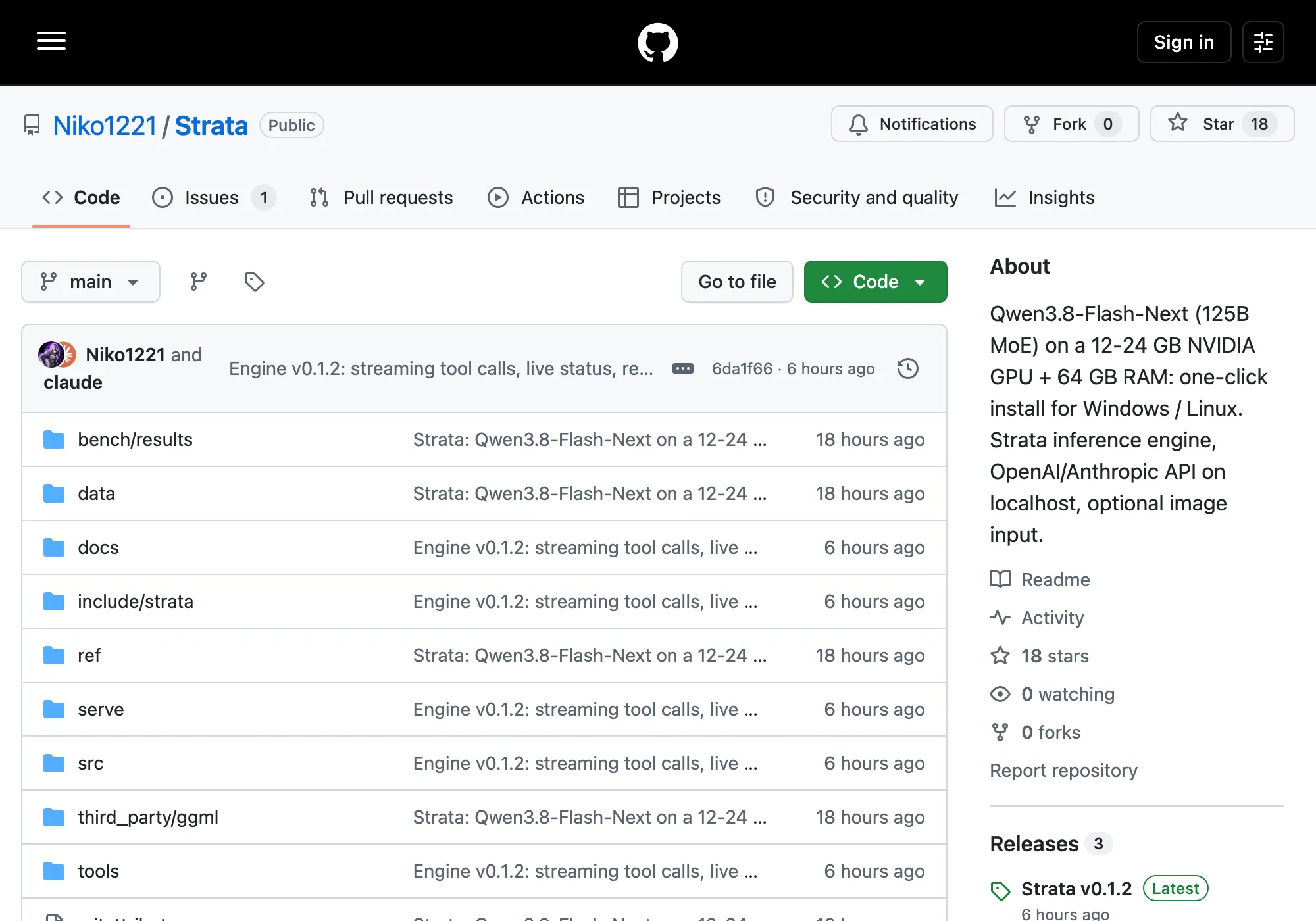This screenshot has height=921, width=1316.
Task: Open appearance settings sliders icon in header
Action: point(1263,42)
